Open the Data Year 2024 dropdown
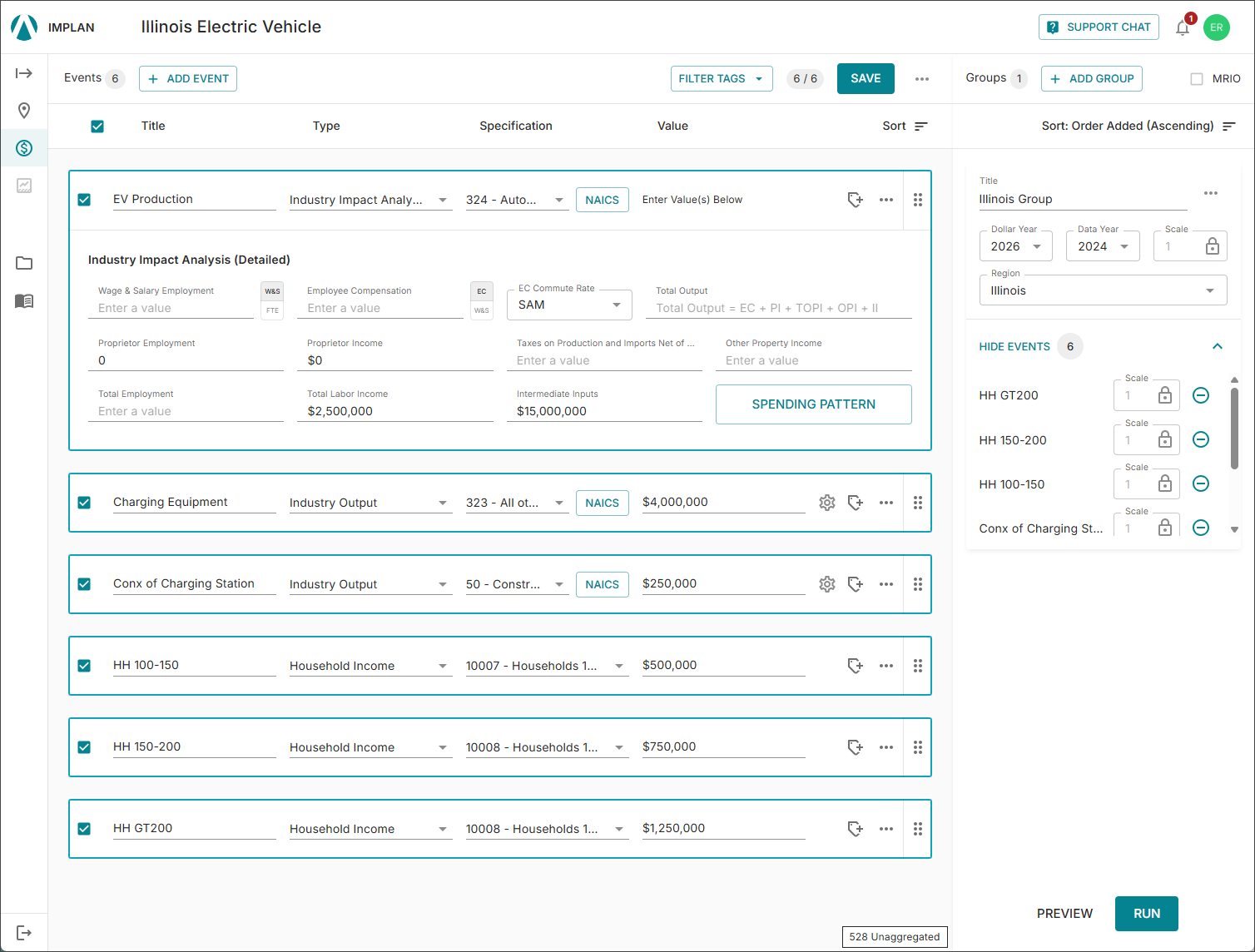The height and width of the screenshot is (952, 1255). (1103, 246)
